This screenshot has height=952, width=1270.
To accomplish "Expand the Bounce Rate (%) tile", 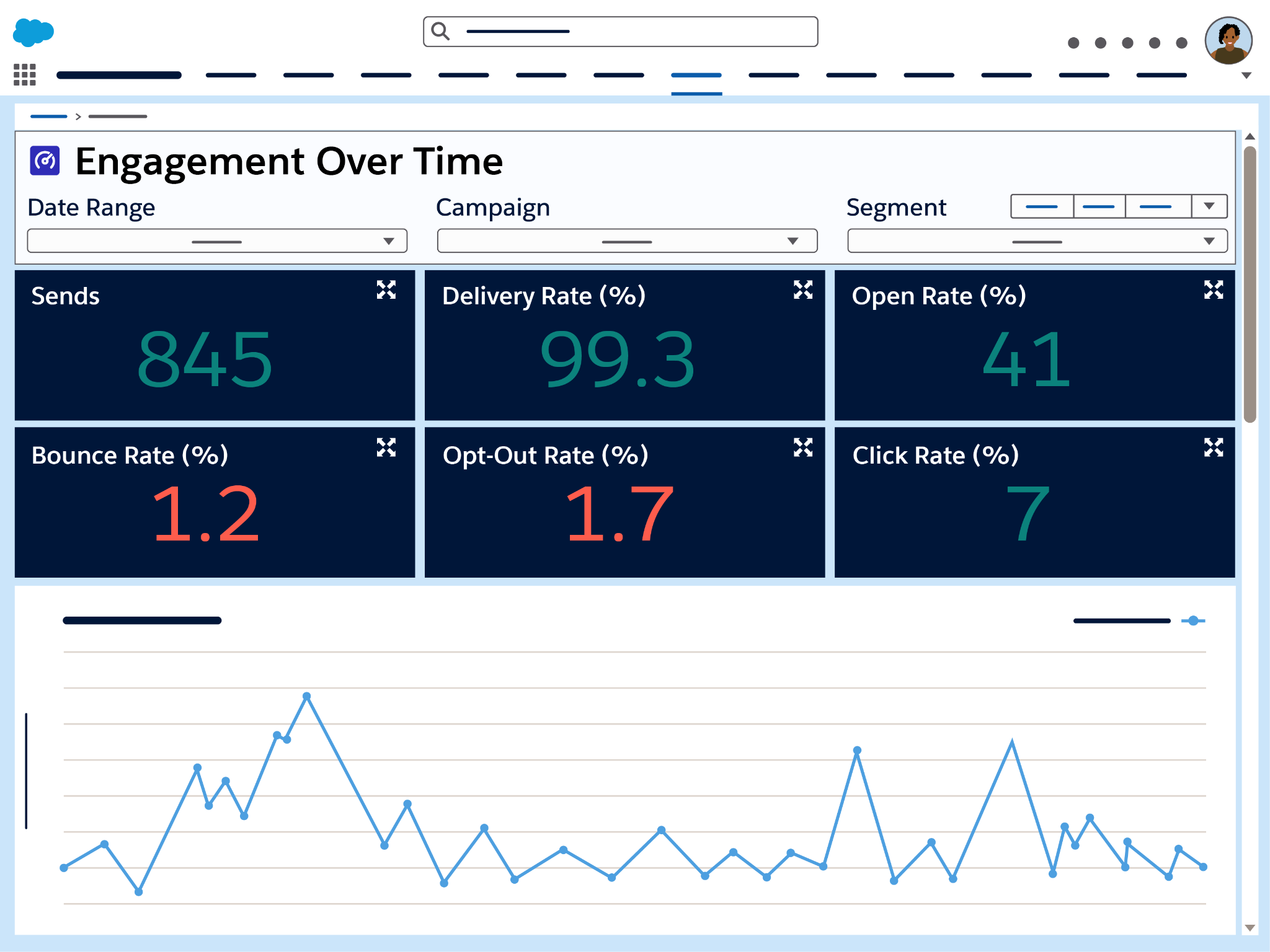I will pyautogui.click(x=386, y=447).
